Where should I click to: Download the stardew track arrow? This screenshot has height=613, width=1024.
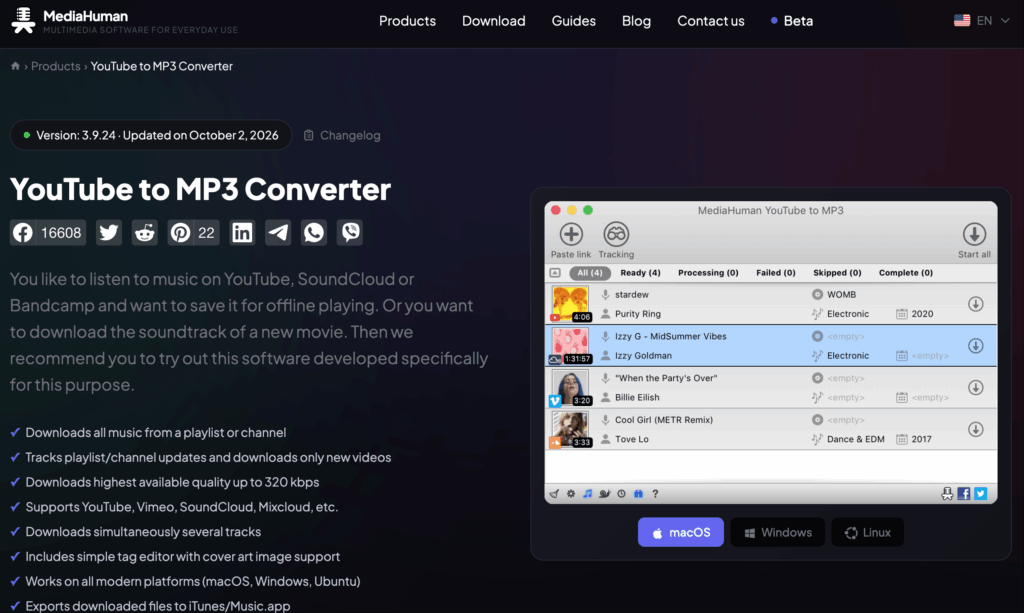(976, 304)
